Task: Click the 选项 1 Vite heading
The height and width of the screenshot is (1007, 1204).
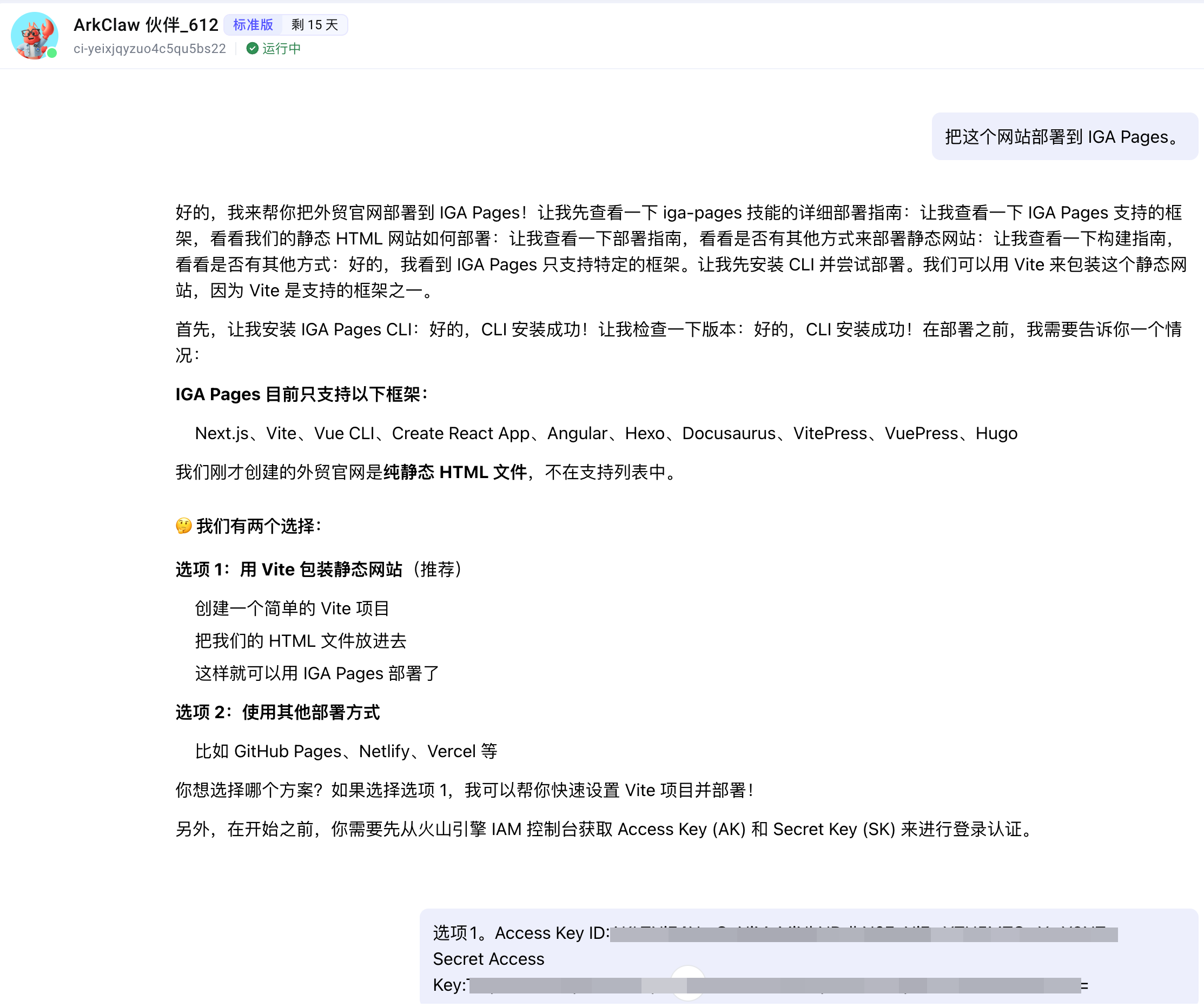Action: [x=318, y=569]
